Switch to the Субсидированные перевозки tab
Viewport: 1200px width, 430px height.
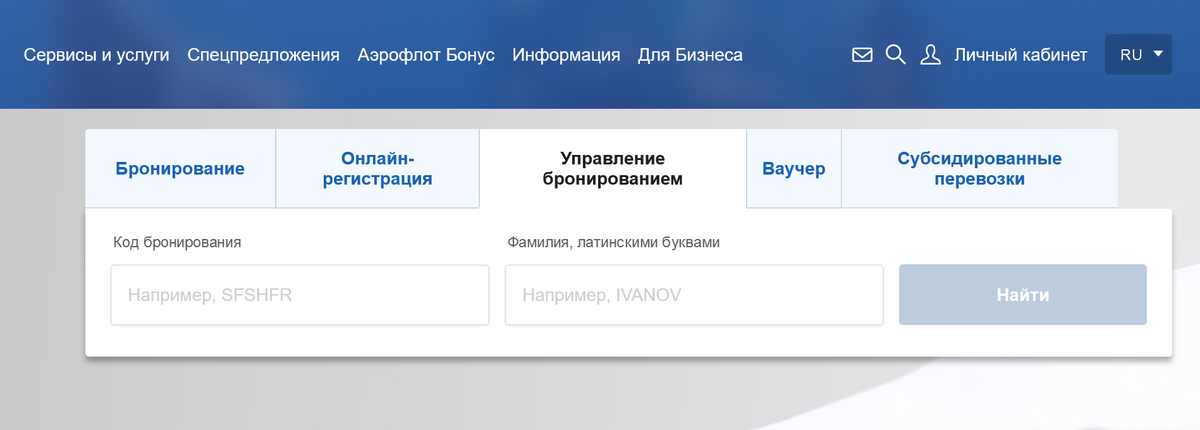[979, 169]
